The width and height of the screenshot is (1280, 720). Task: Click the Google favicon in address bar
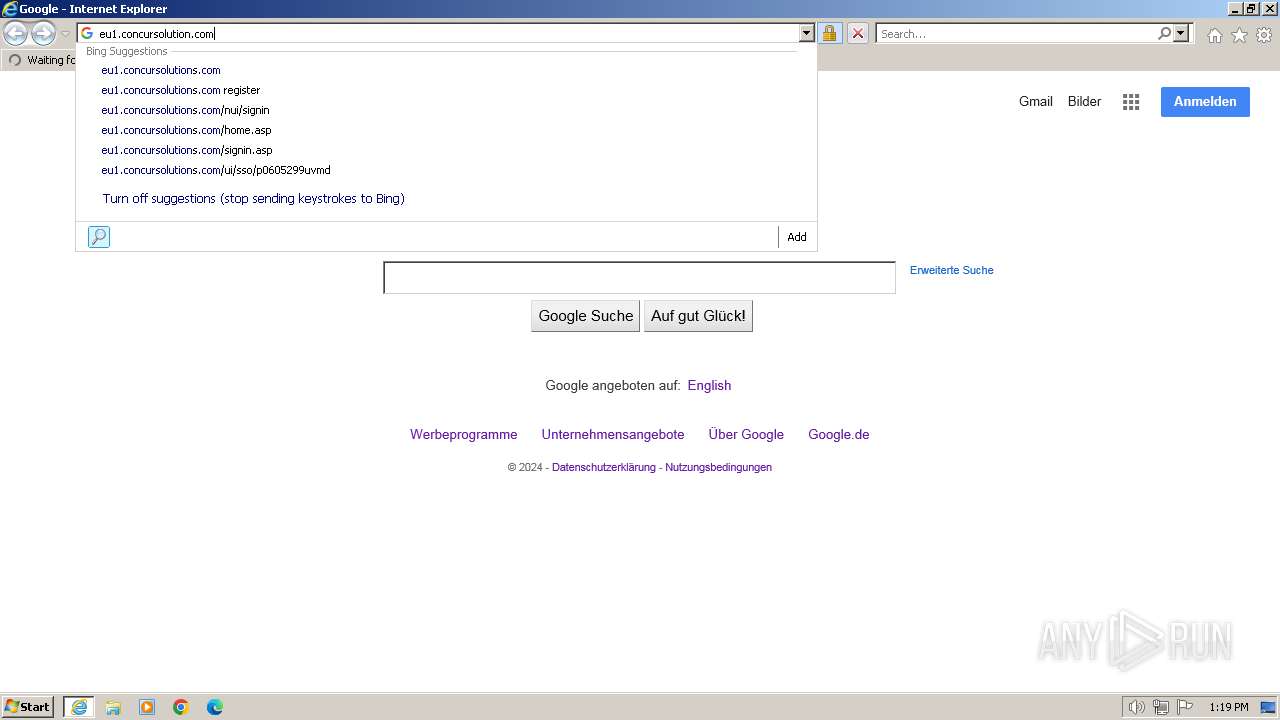pos(87,34)
